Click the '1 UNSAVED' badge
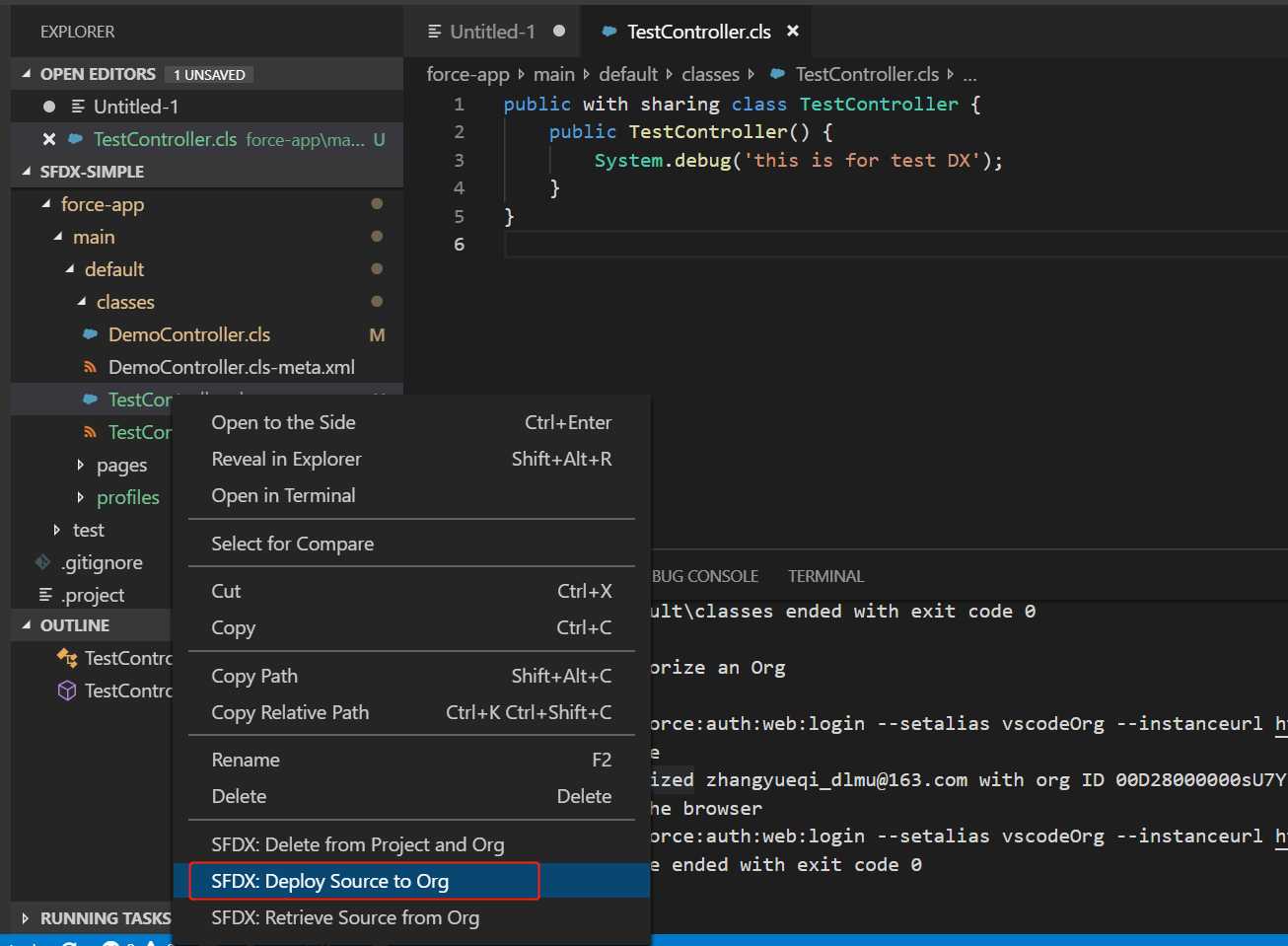The image size is (1288, 946). click(209, 75)
